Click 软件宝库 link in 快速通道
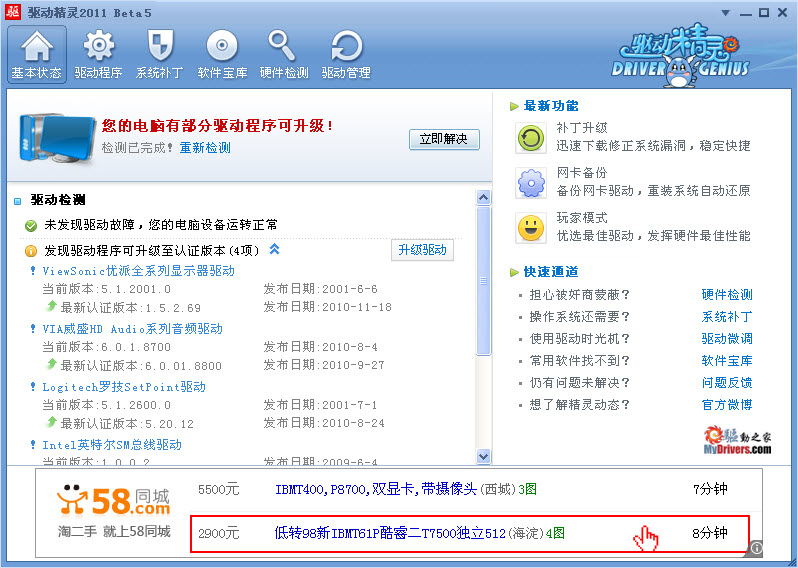 727,360
